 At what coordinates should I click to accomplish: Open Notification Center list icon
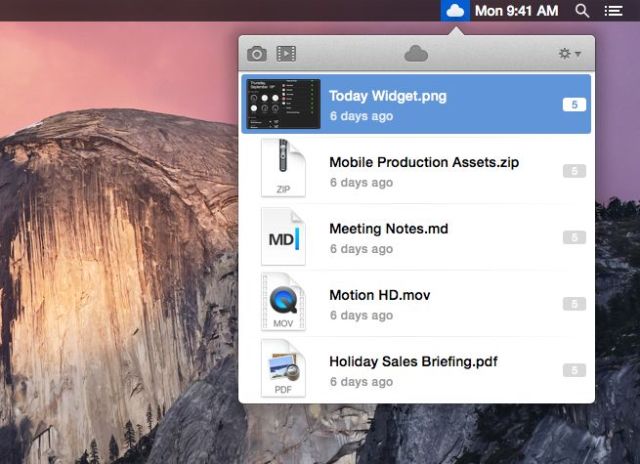(x=613, y=11)
